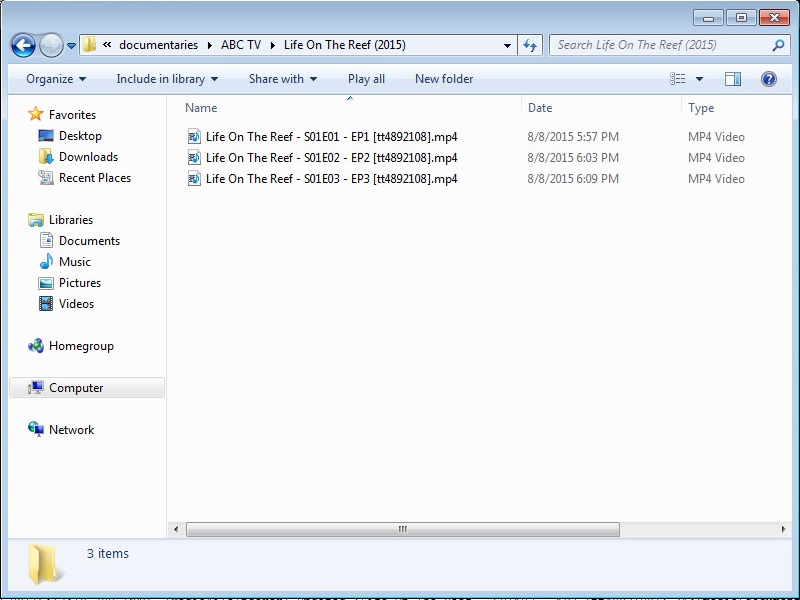800x600 pixels.
Task: Toggle the preview pane icon
Action: pos(733,79)
